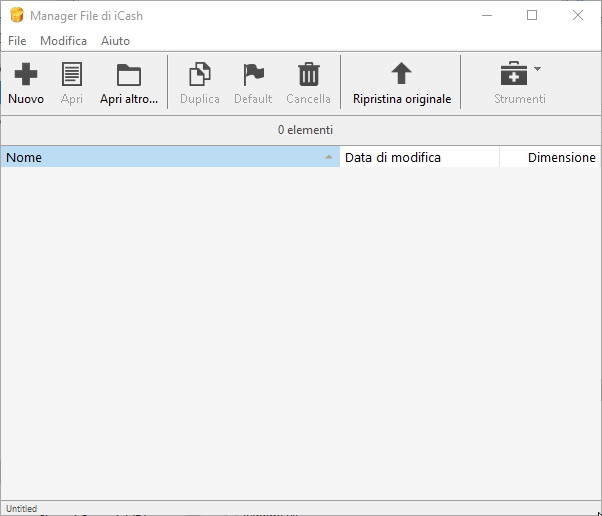This screenshot has height=516, width=602.
Task: Click the Duplica copy icon
Action: click(200, 74)
